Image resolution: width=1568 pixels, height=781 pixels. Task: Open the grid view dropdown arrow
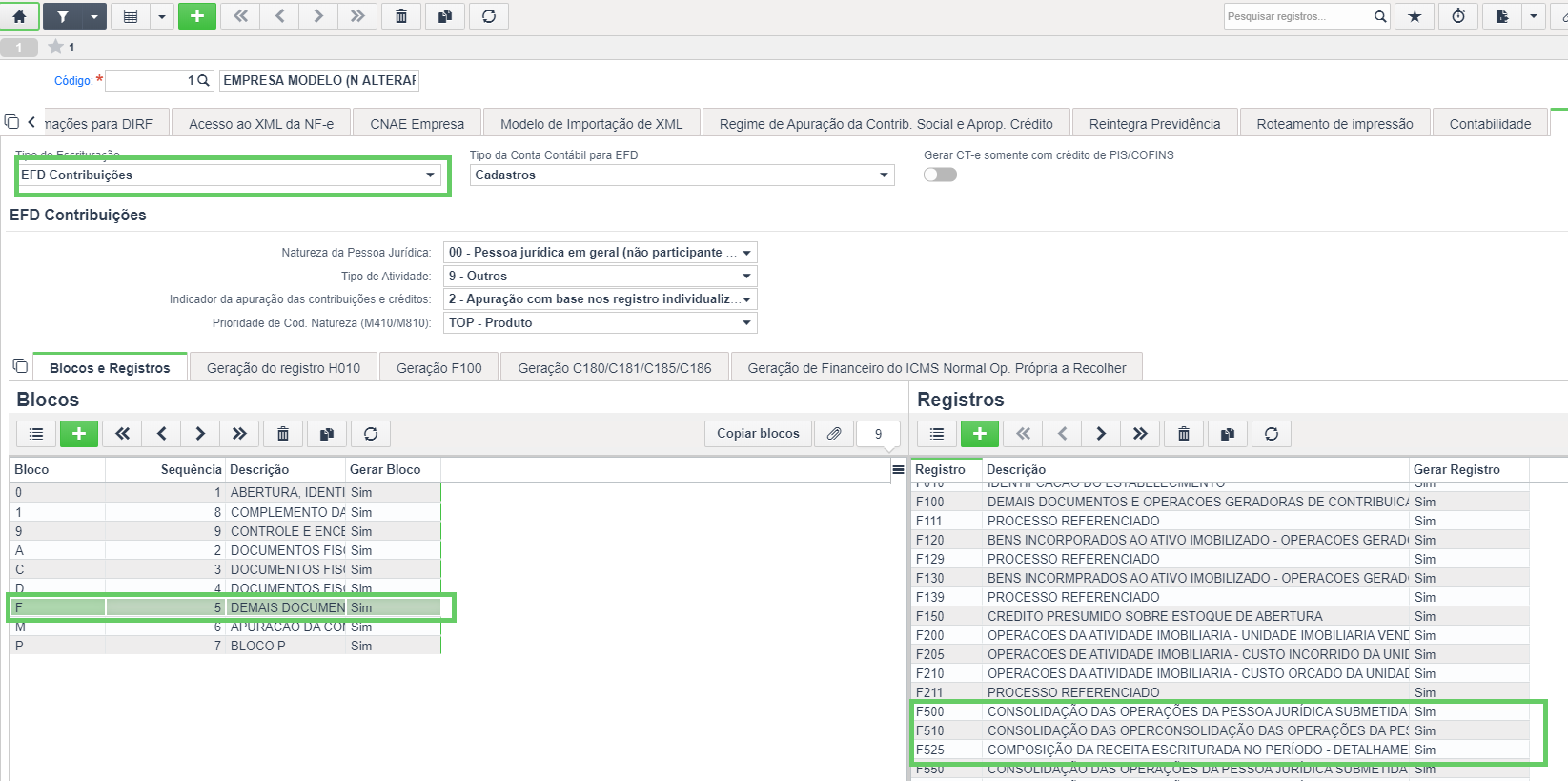click(x=162, y=16)
